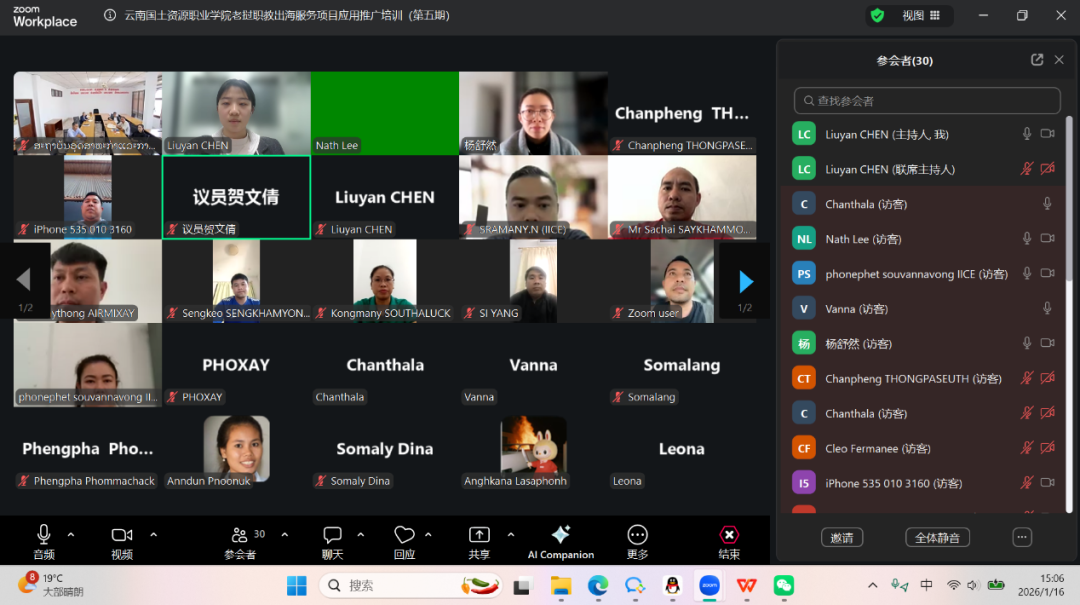Open the 回应 reactions panel
The width and height of the screenshot is (1080, 605).
click(x=404, y=535)
